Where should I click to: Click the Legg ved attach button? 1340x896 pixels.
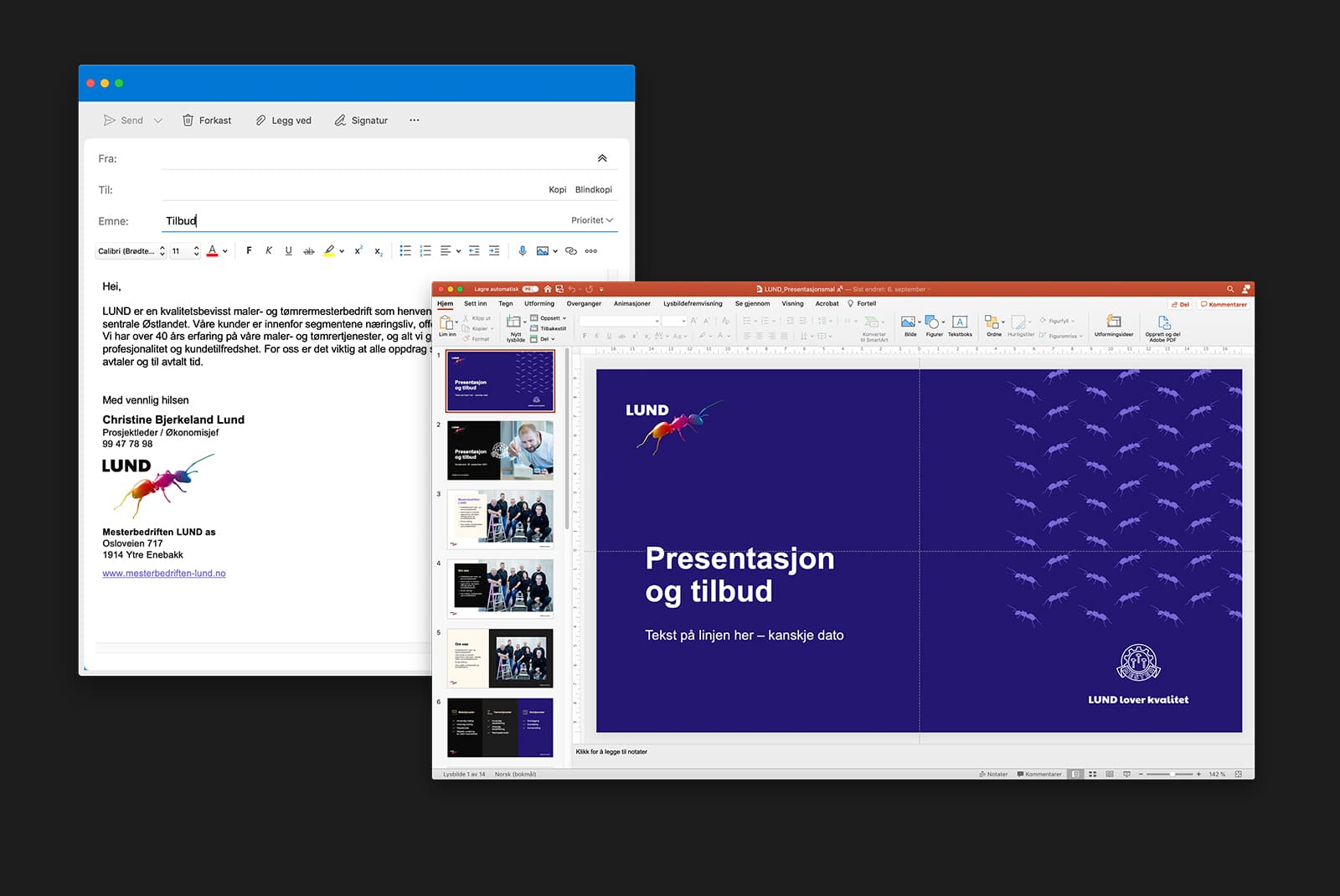point(283,121)
